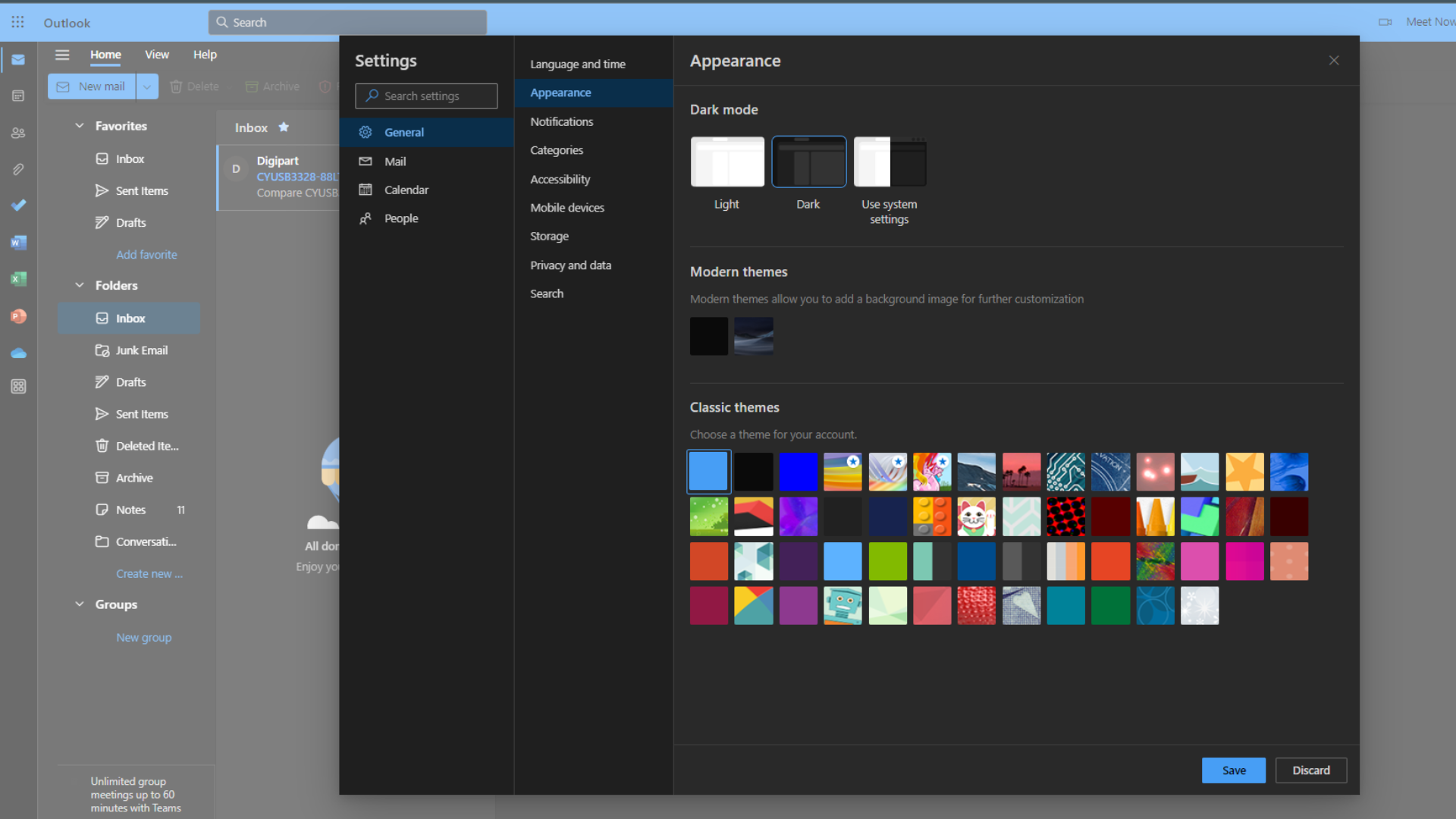Launch Word from left rail
Viewport: 1456px width, 819px height.
(x=18, y=243)
